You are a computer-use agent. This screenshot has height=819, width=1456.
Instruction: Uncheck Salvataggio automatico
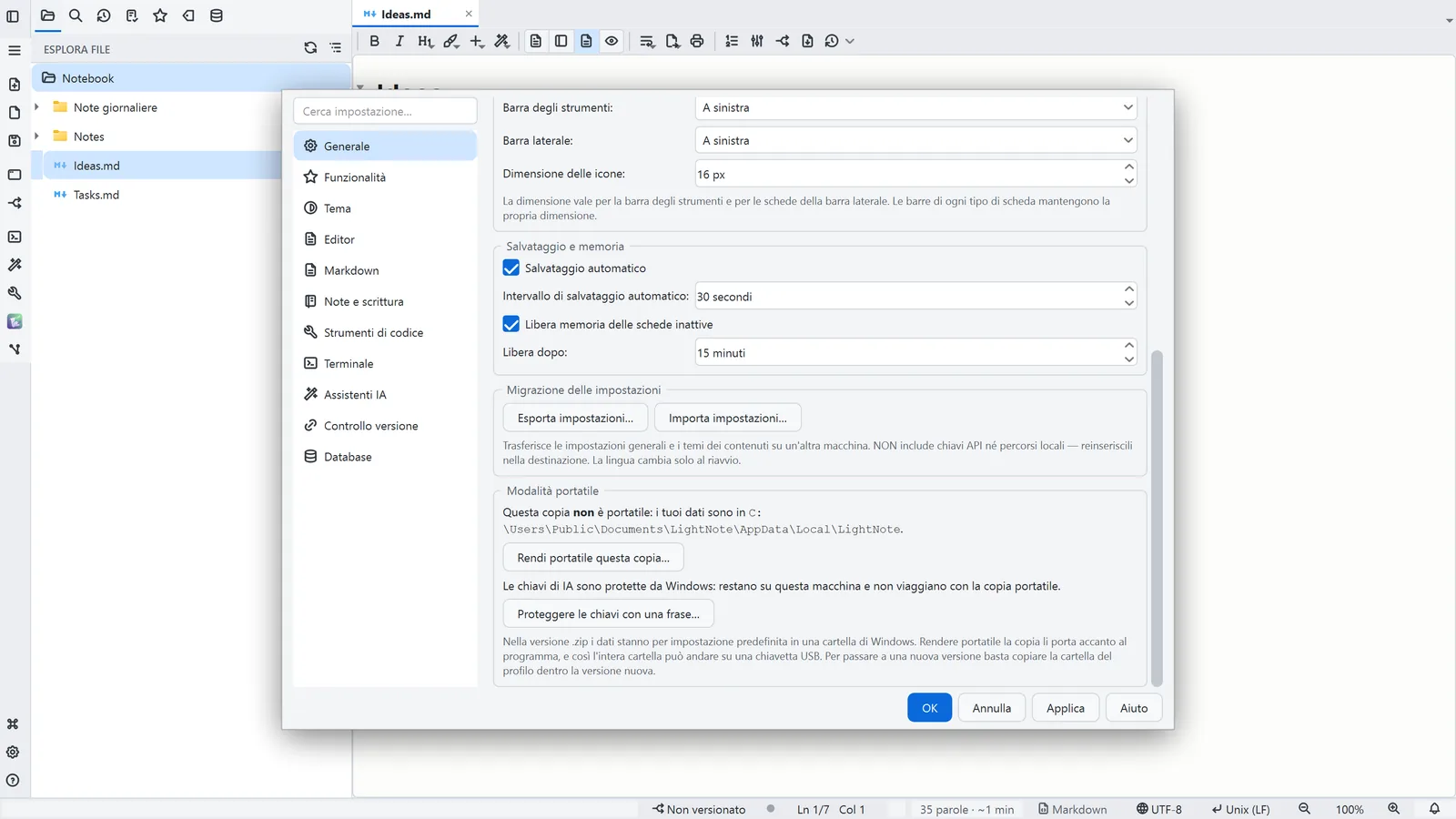pos(511,268)
